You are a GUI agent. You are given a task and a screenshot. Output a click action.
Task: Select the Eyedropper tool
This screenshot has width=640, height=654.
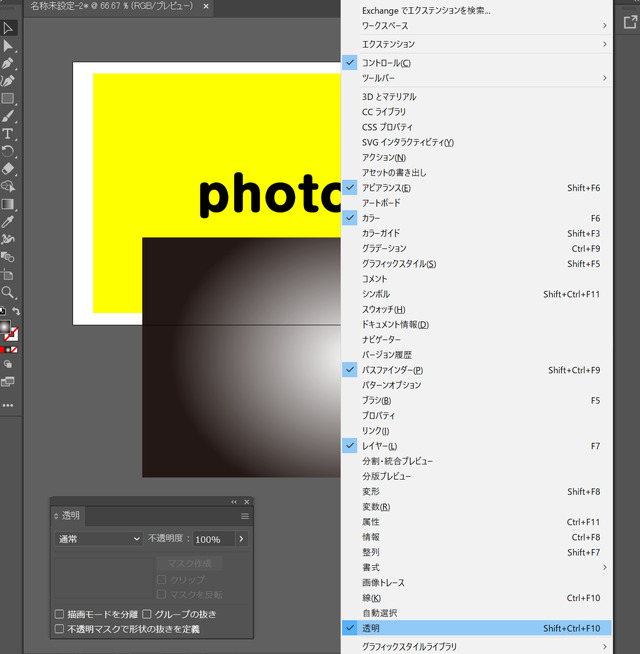pyautogui.click(x=8, y=221)
